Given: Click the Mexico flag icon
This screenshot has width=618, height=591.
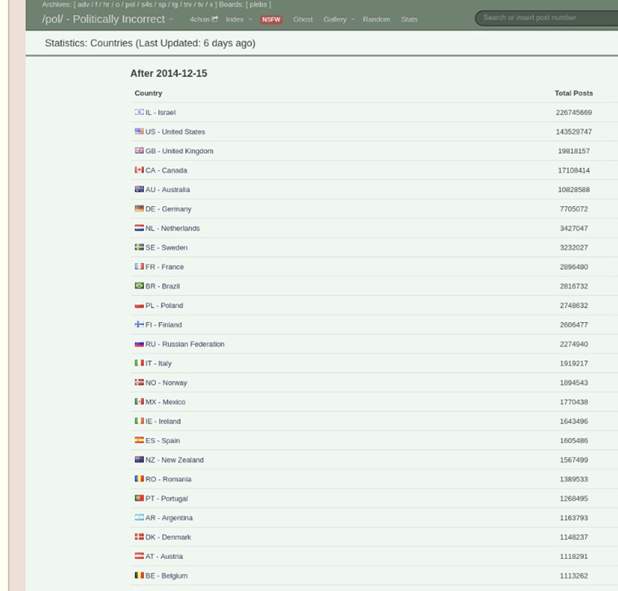Looking at the screenshot, I should click(x=139, y=402).
